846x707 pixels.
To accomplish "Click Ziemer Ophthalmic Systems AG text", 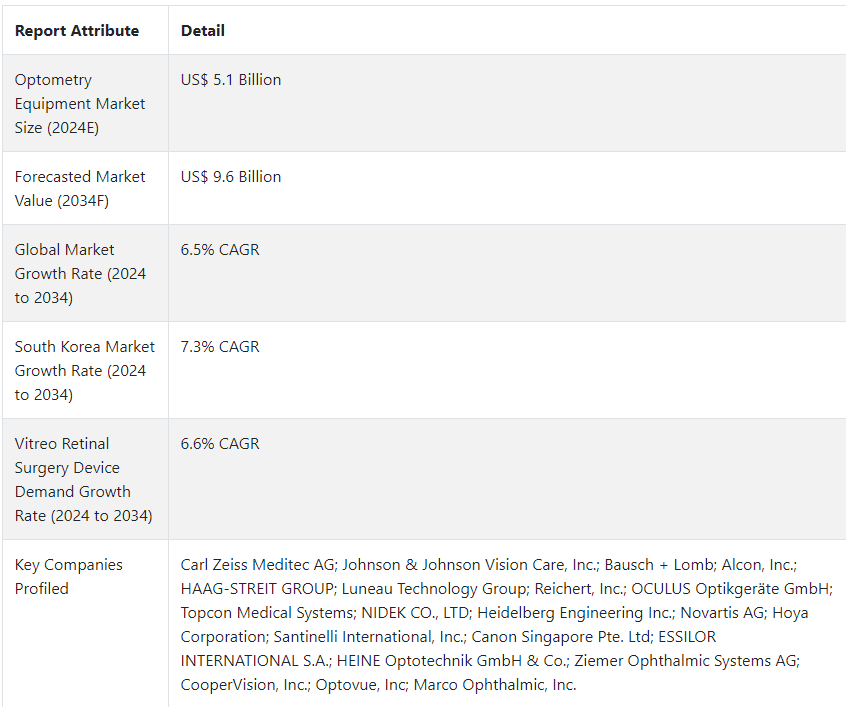I will click(x=685, y=661).
